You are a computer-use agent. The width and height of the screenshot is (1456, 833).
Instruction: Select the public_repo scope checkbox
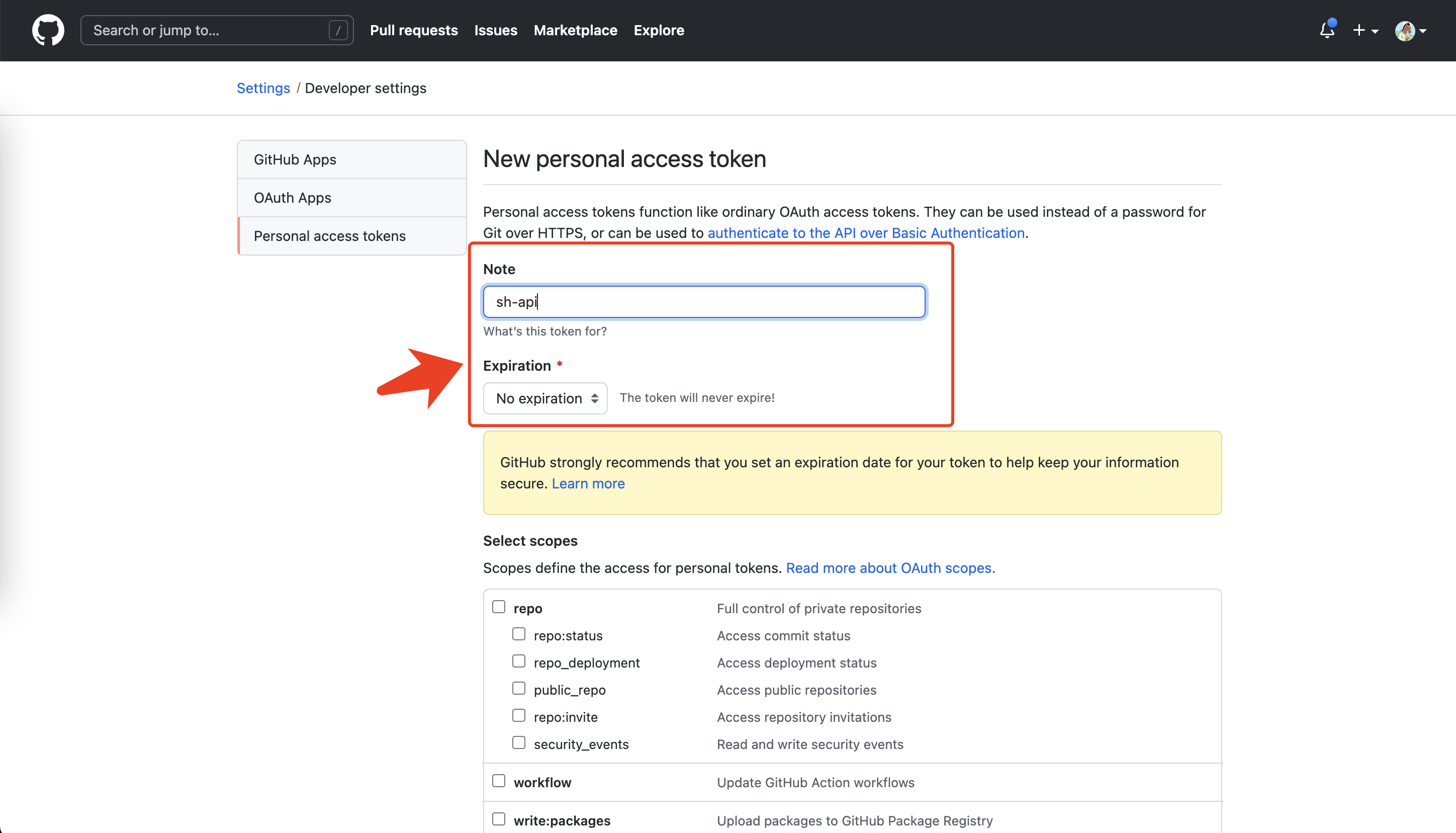[518, 688]
